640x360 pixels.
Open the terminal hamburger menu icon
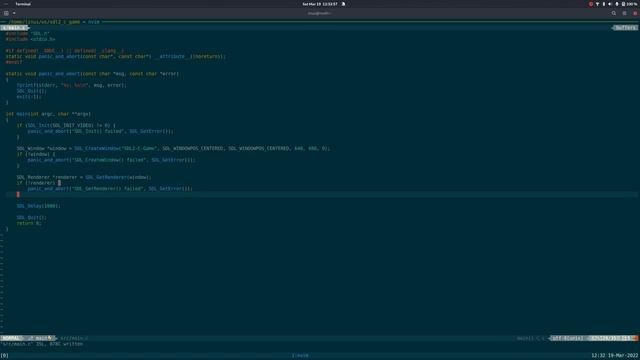[x=624, y=13]
